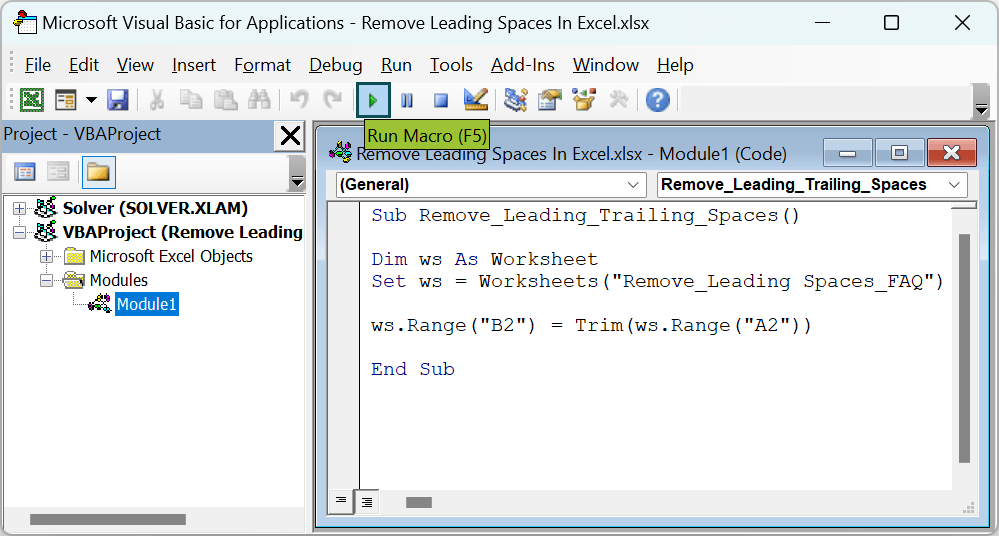Click the code window split bar handle

[x=964, y=206]
